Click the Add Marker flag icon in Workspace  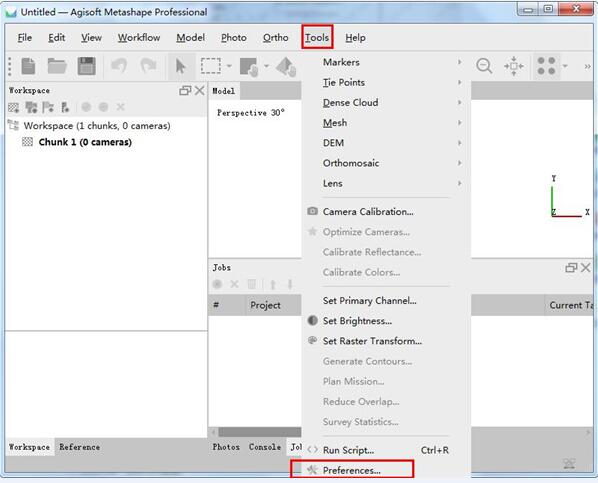point(48,108)
